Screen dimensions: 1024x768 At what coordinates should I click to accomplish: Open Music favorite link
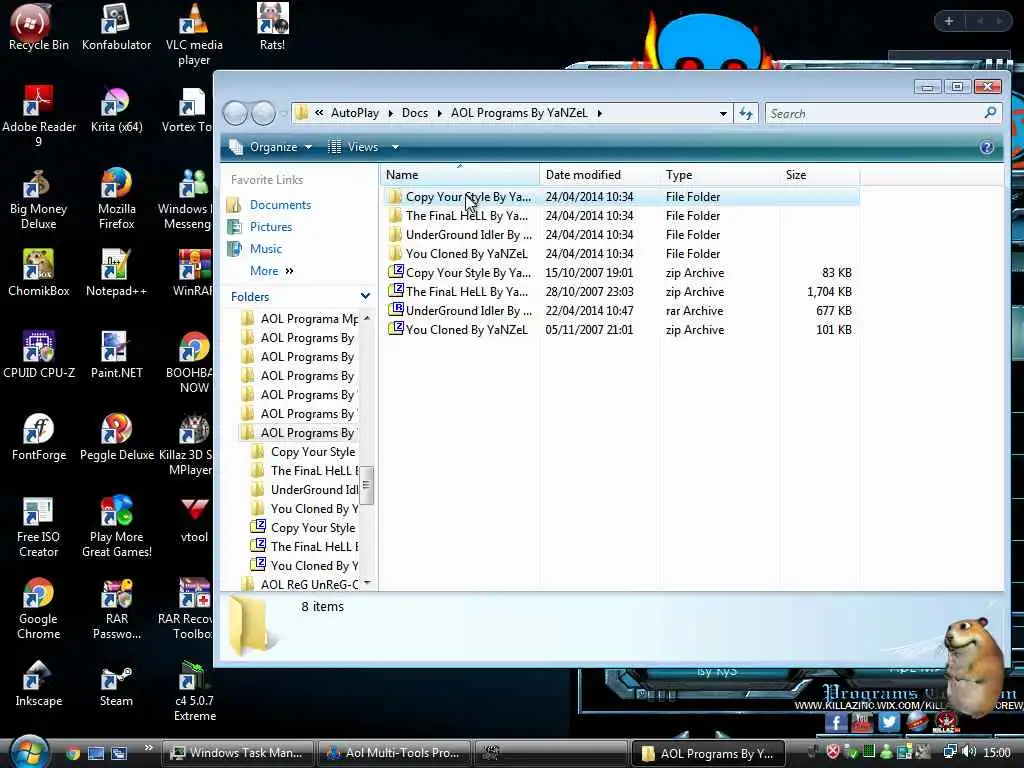[x=265, y=249]
